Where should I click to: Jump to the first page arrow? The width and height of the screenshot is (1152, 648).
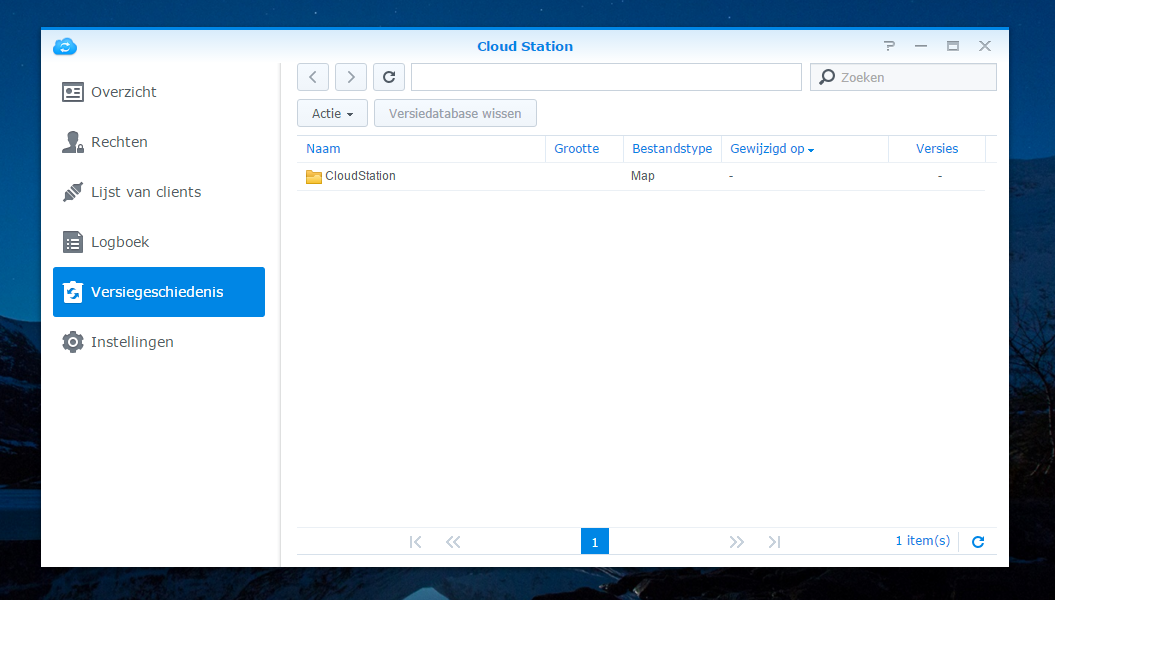coord(416,542)
